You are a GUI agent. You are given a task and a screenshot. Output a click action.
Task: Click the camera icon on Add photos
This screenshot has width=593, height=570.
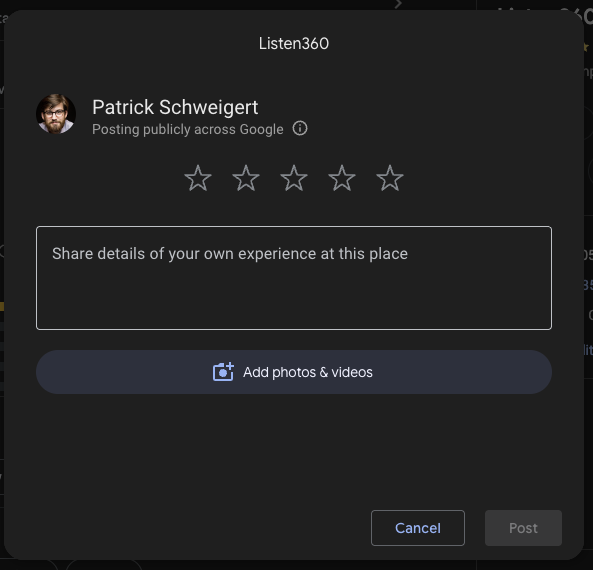click(x=223, y=372)
